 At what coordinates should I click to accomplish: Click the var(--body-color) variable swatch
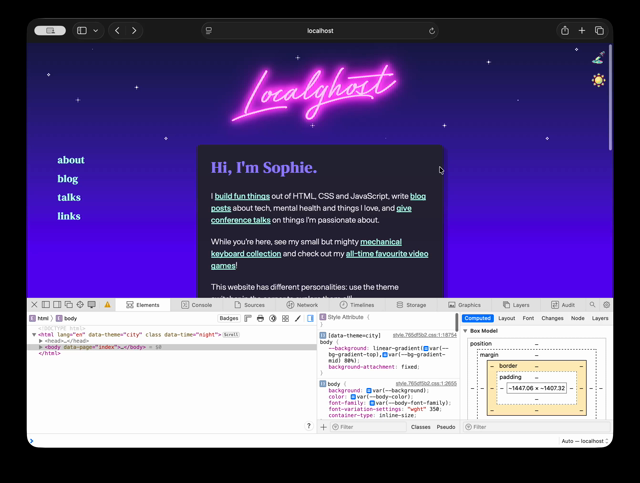[x=353, y=397]
